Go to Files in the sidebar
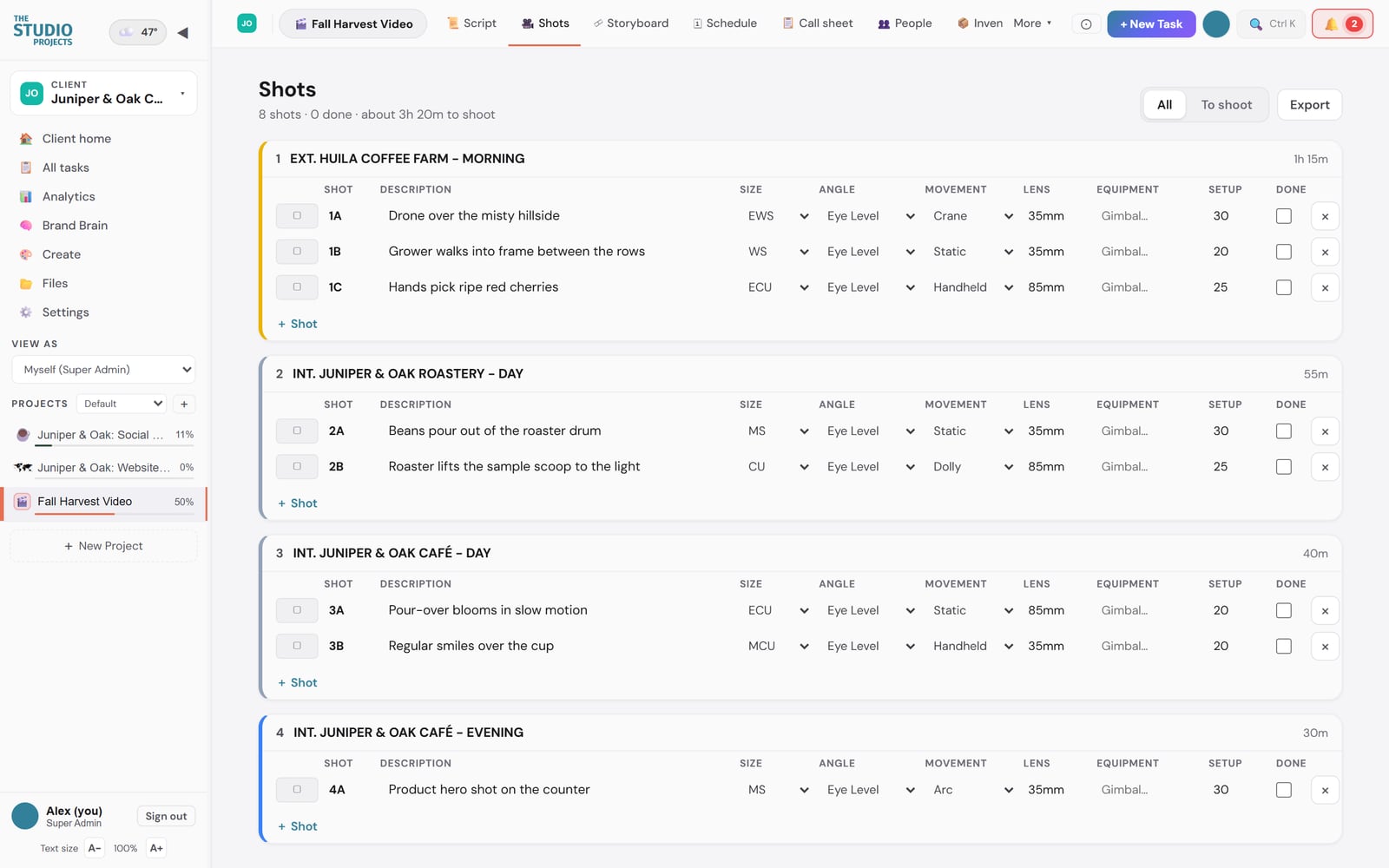Screen dimensions: 1389x868 click(55, 284)
